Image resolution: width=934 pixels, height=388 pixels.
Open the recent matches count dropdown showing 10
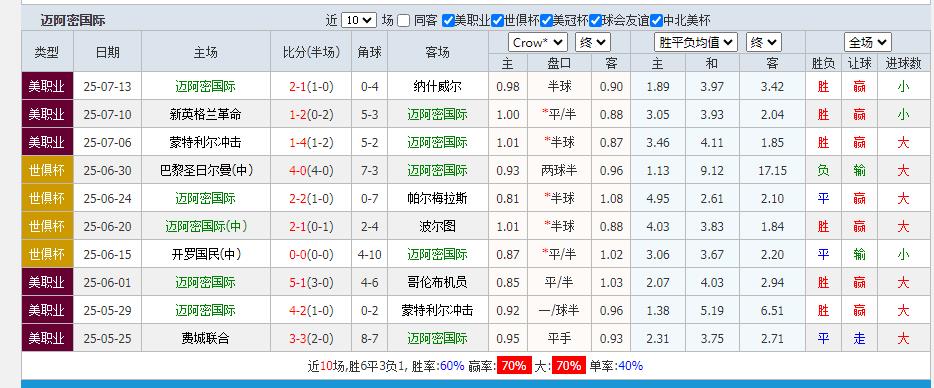[x=359, y=20]
